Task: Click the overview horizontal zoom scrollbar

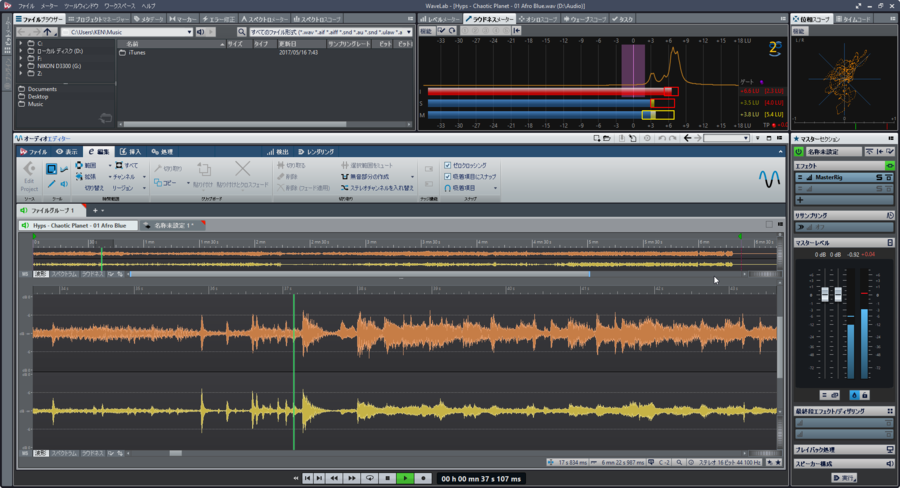Action: pos(360,274)
